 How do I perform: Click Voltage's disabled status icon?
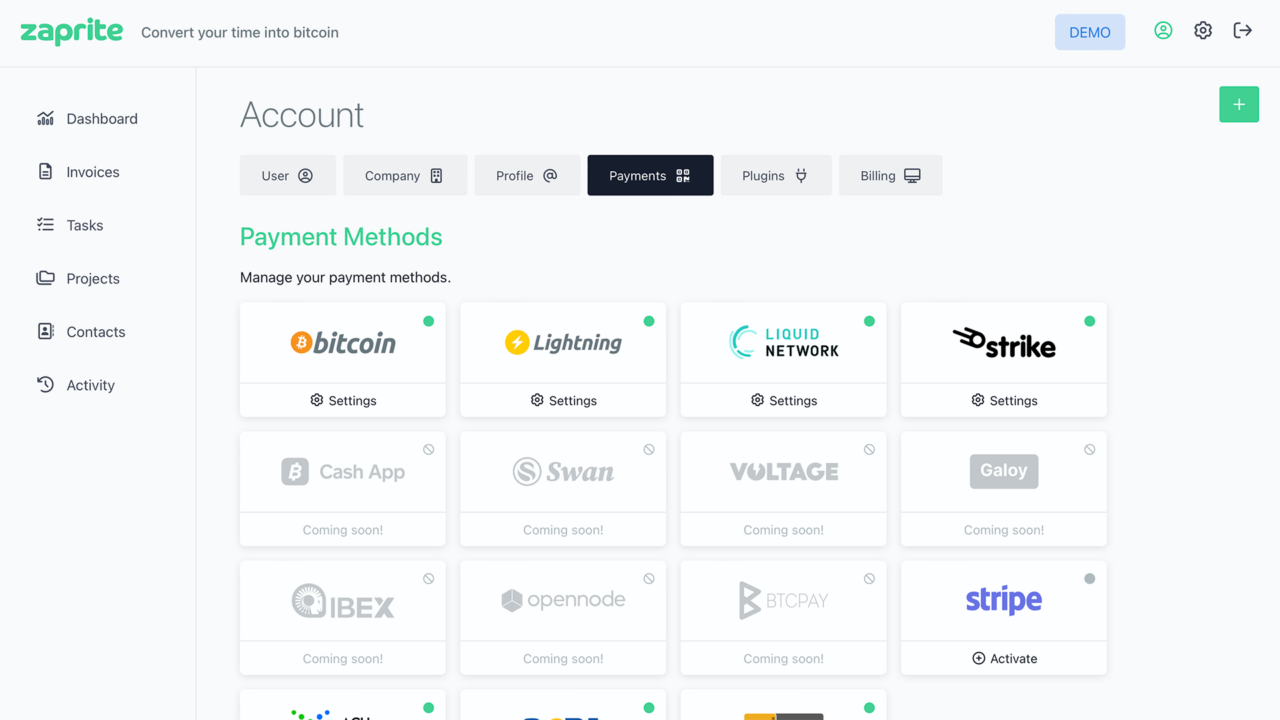click(869, 450)
